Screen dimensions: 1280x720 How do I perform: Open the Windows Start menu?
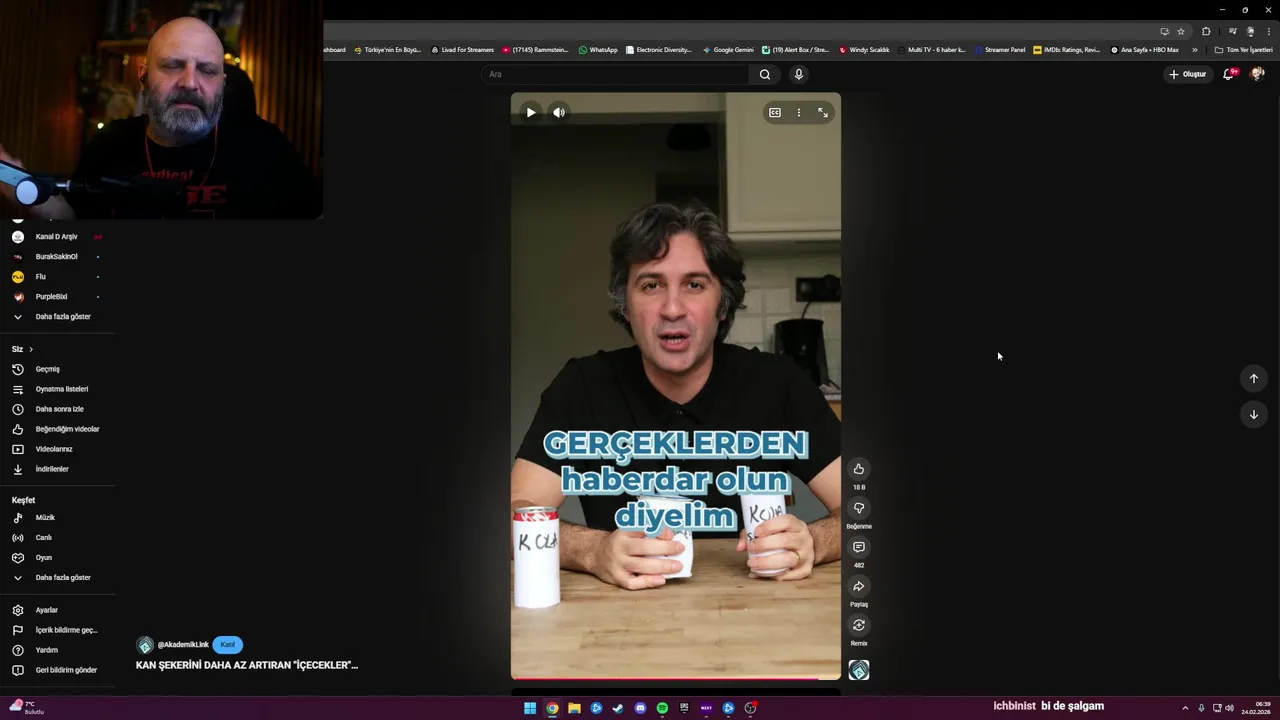pos(530,708)
